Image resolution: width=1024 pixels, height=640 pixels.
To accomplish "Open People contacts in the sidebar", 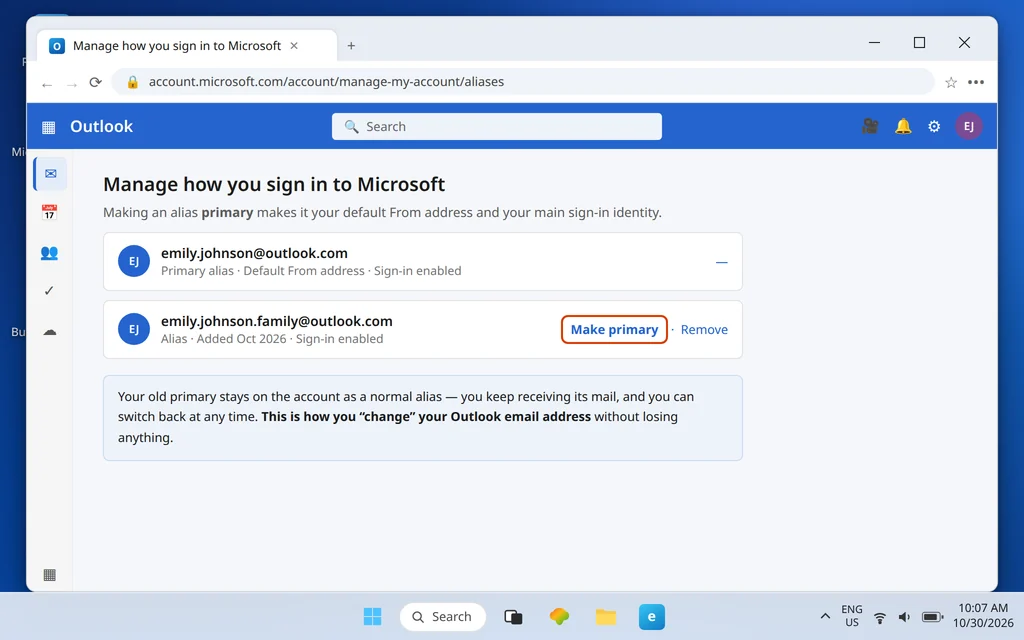I will click(49, 253).
